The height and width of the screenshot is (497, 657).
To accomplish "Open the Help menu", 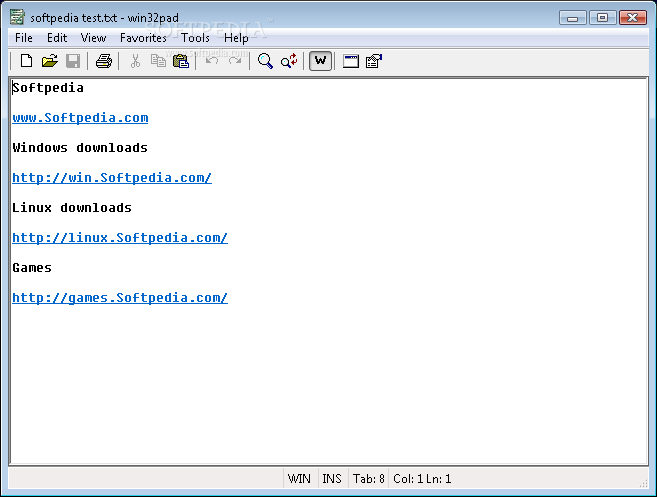I will pos(236,38).
